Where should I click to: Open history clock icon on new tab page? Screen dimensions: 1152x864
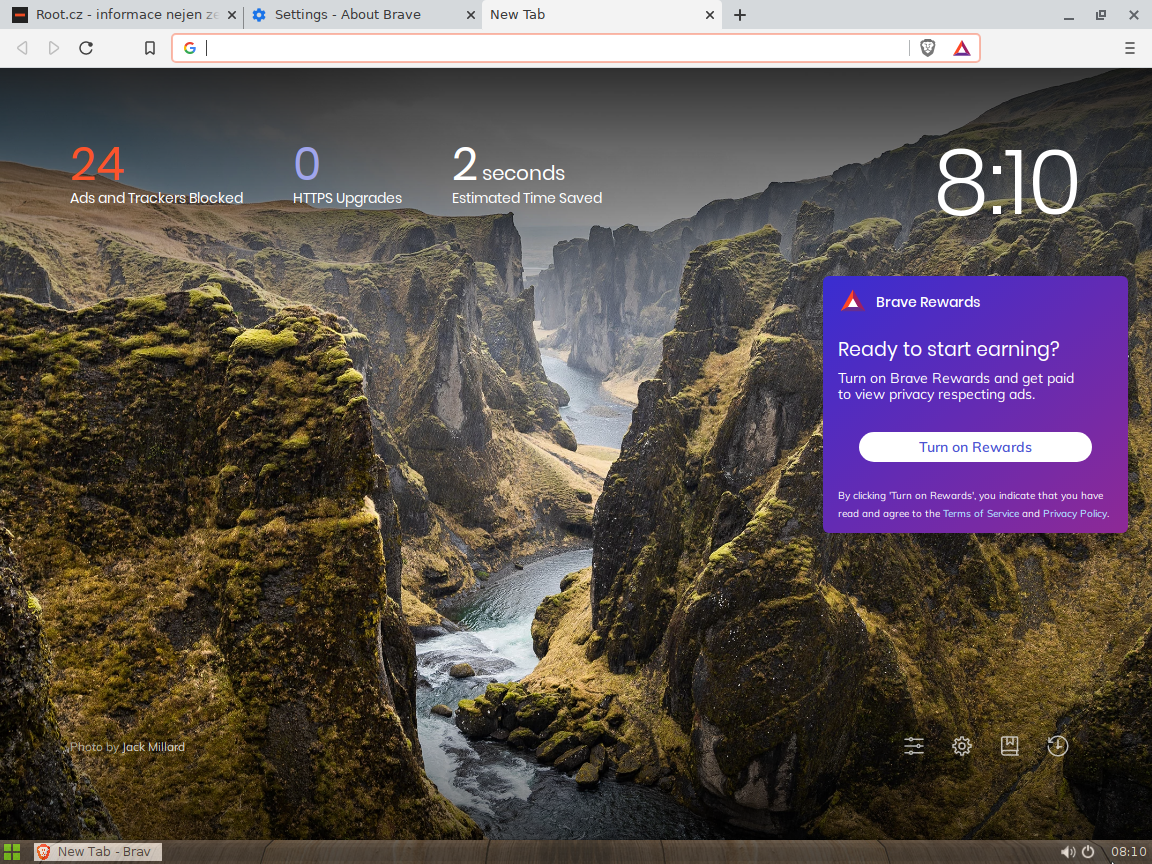(x=1057, y=746)
